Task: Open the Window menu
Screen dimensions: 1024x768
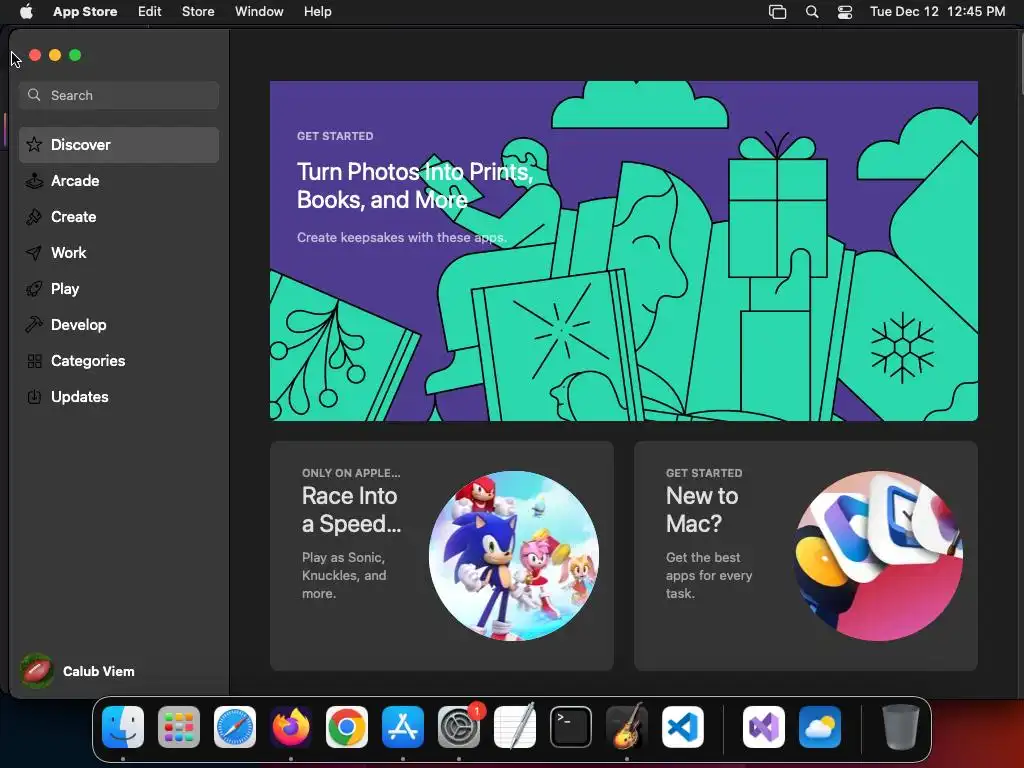Action: (x=259, y=12)
